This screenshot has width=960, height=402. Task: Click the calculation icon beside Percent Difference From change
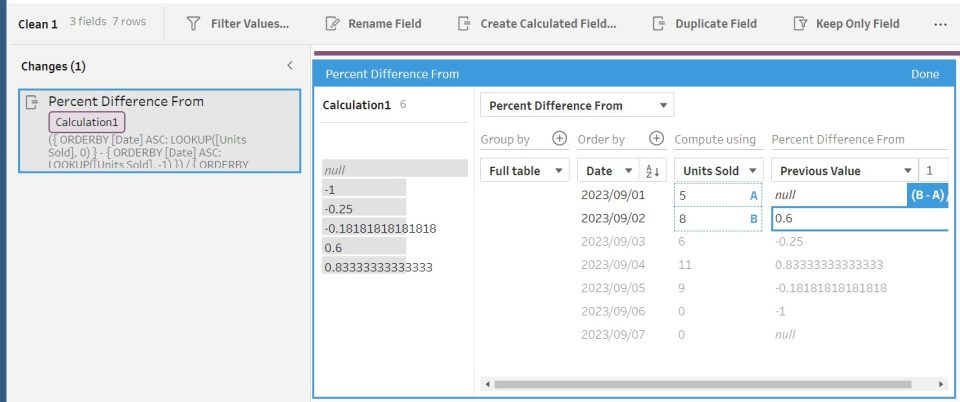[32, 102]
